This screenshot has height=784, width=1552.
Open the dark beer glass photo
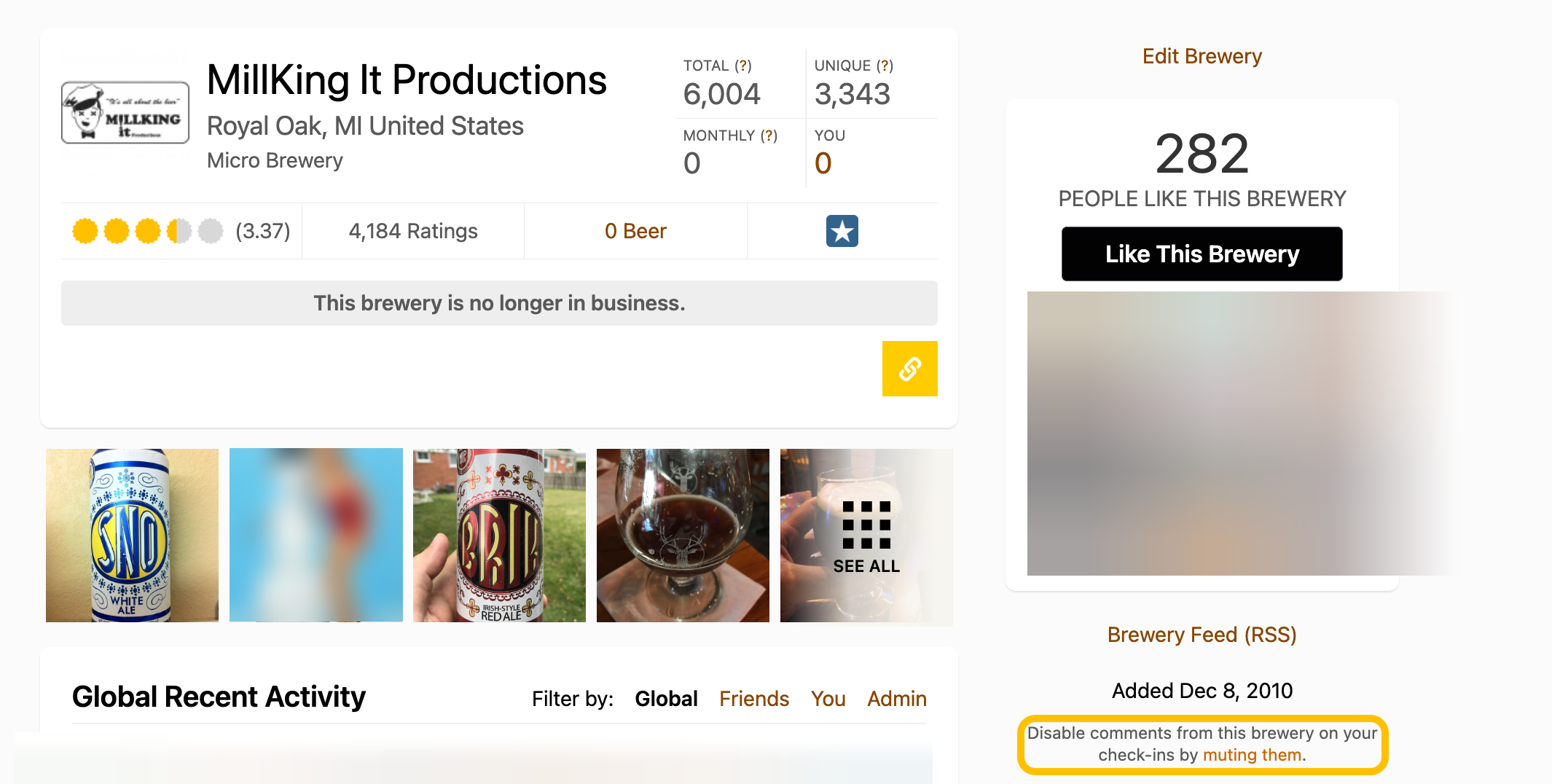[x=683, y=536]
